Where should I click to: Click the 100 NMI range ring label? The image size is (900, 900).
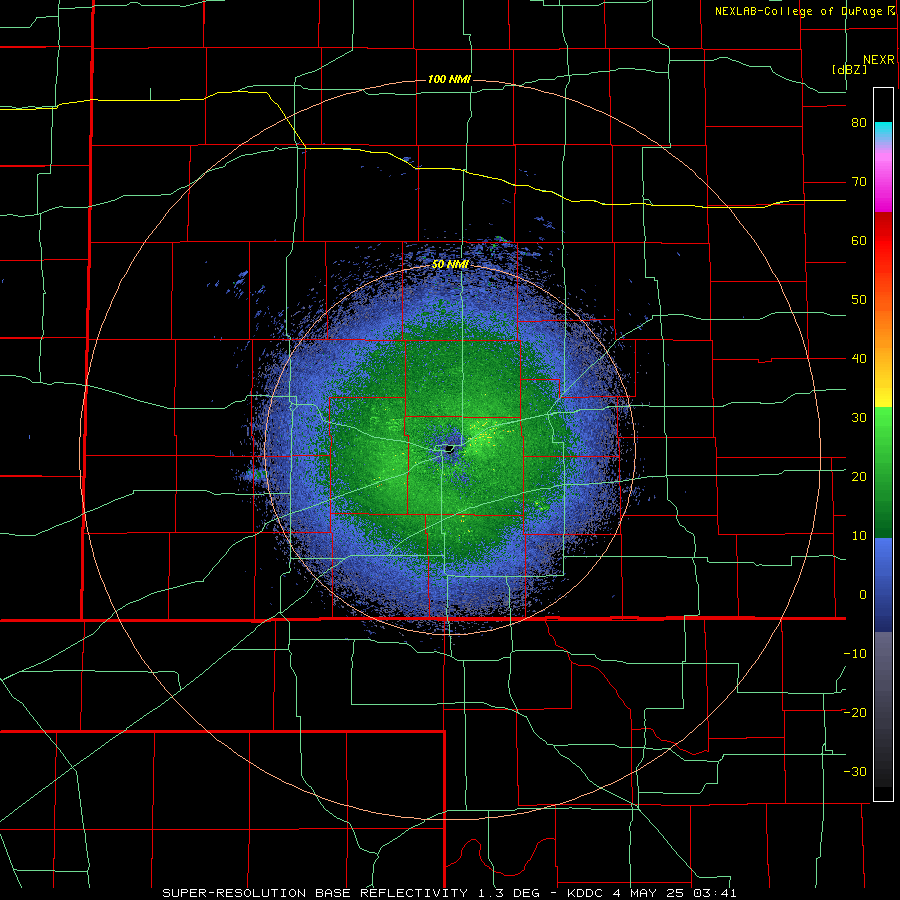(x=449, y=79)
